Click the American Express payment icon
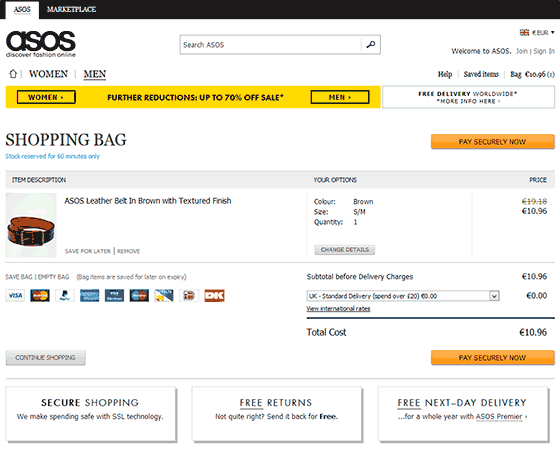This screenshot has height=450, width=560. click(89, 296)
